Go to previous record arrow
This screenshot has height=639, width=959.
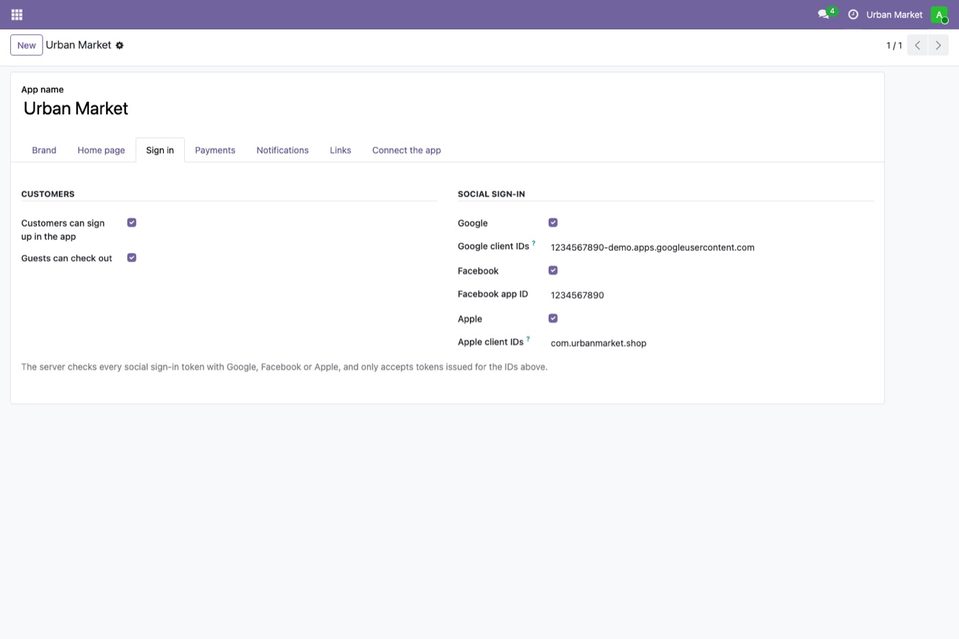[x=917, y=45]
